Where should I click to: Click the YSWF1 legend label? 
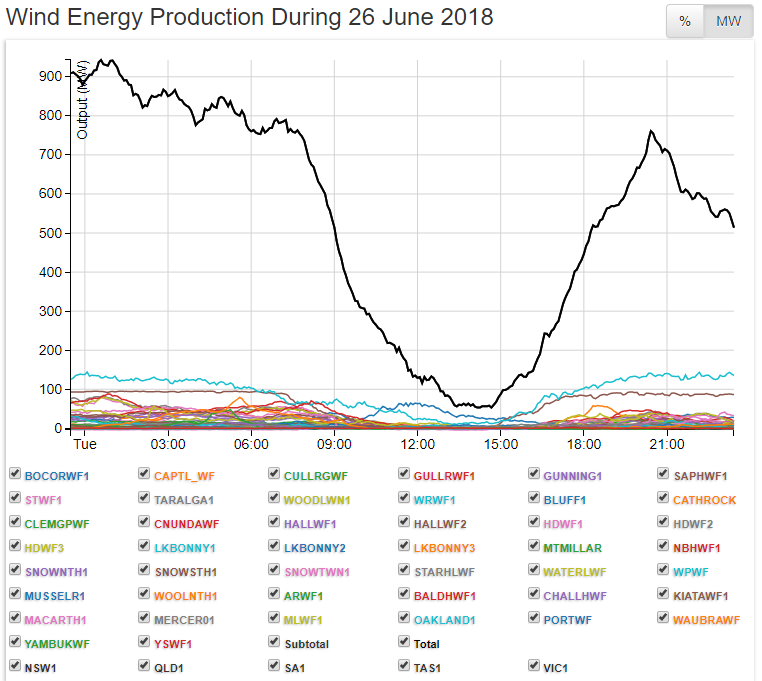(174, 644)
